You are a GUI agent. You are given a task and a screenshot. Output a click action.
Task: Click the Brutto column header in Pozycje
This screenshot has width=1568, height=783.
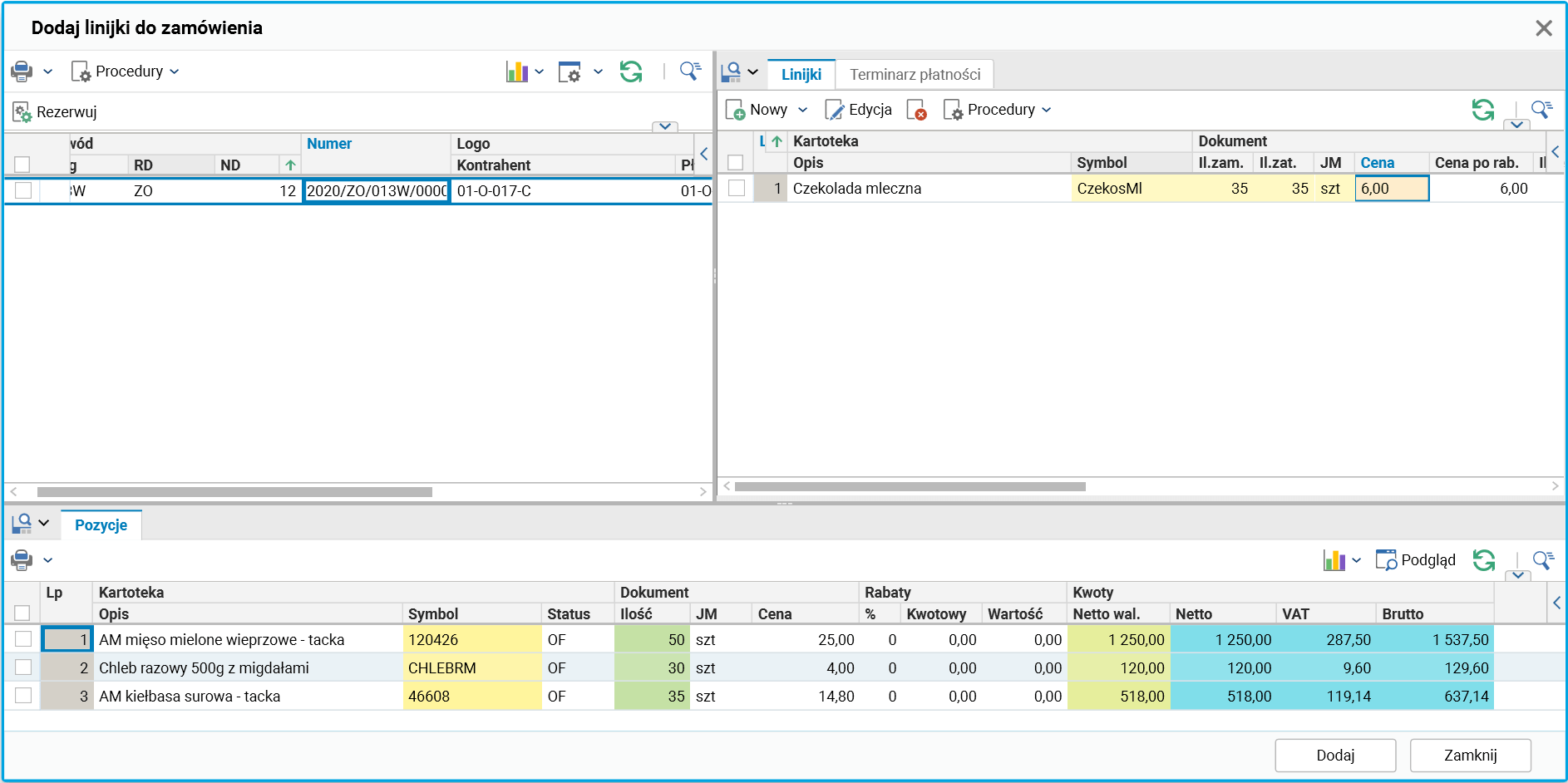coord(1403,614)
